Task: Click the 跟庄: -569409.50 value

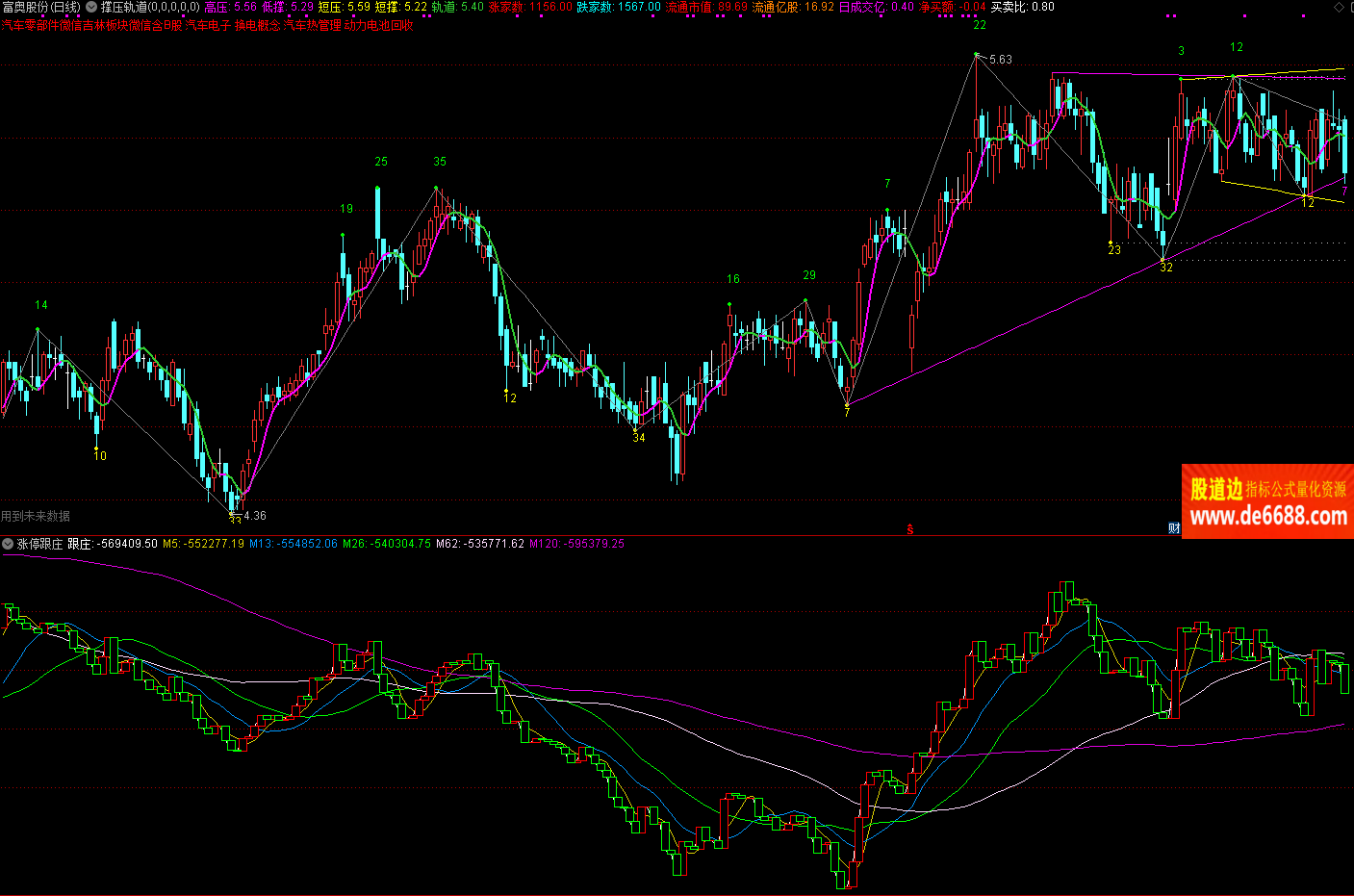Action: 113,544
